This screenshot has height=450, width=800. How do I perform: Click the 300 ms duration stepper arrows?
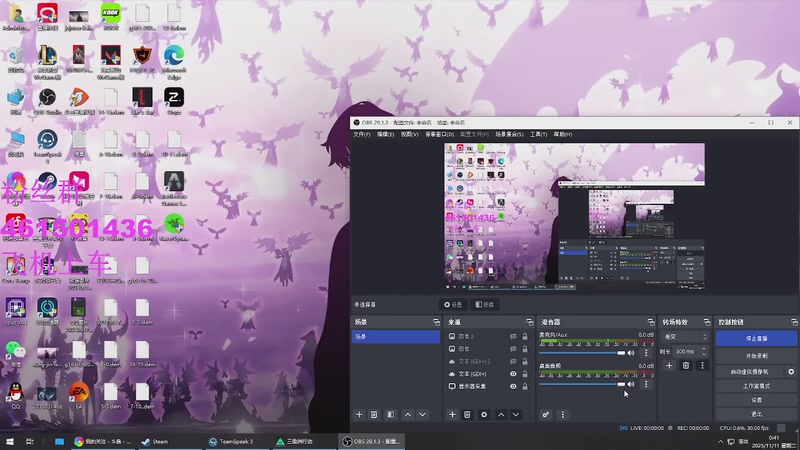pyautogui.click(x=704, y=352)
